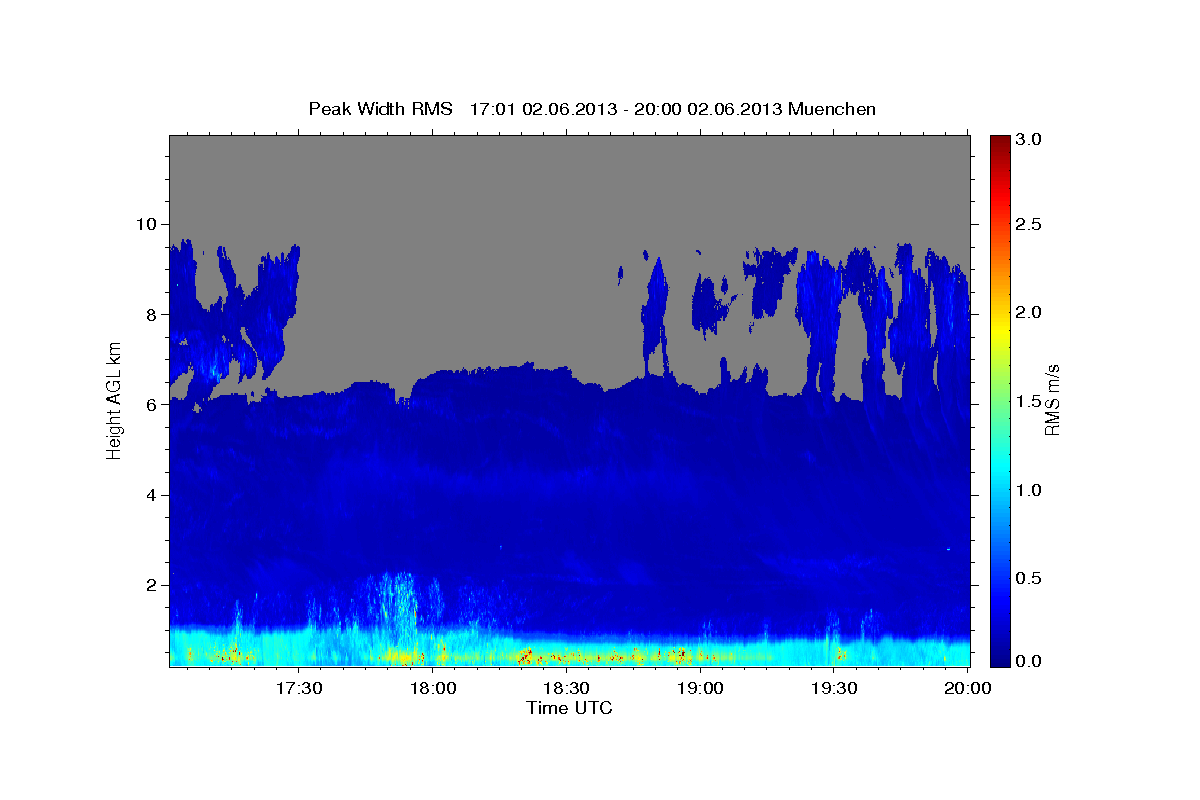
Task: Click the colorbar value 0.0
Action: pos(1029,661)
